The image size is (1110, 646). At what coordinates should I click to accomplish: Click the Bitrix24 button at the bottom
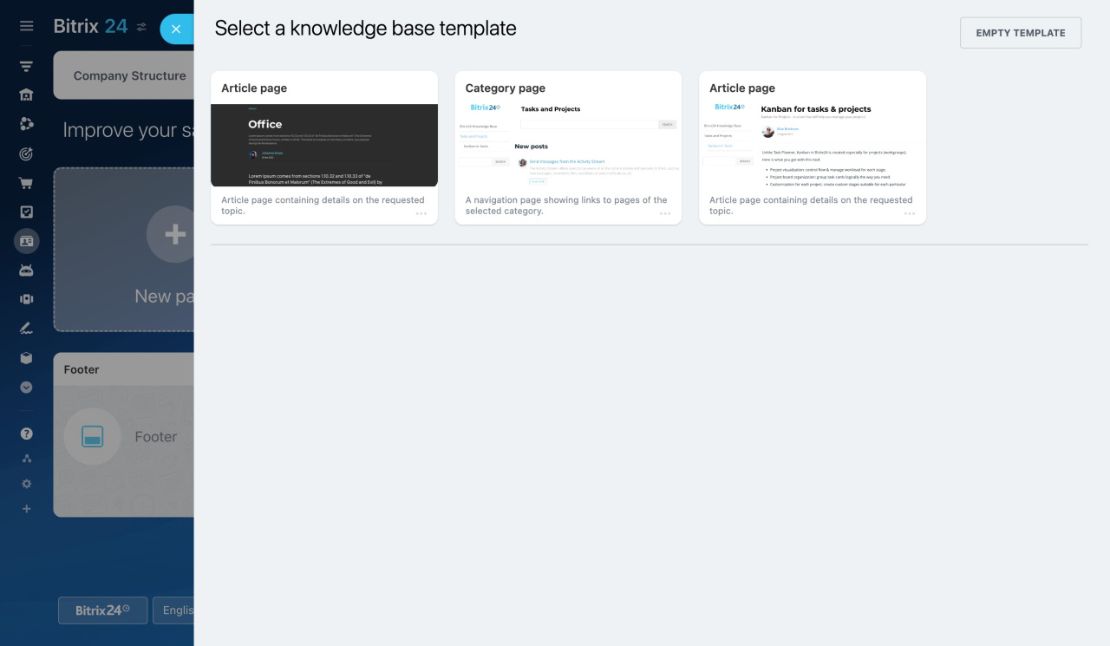[103, 610]
